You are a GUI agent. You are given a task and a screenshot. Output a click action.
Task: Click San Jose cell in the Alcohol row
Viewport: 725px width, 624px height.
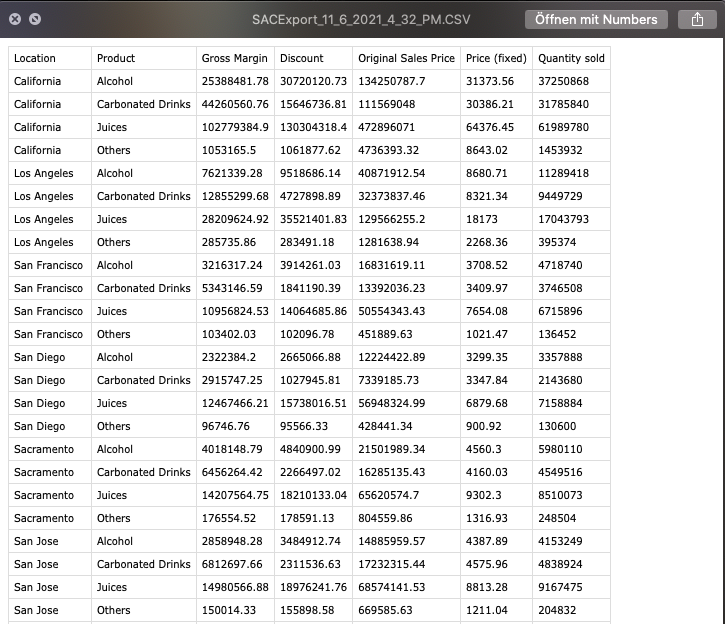tap(36, 541)
